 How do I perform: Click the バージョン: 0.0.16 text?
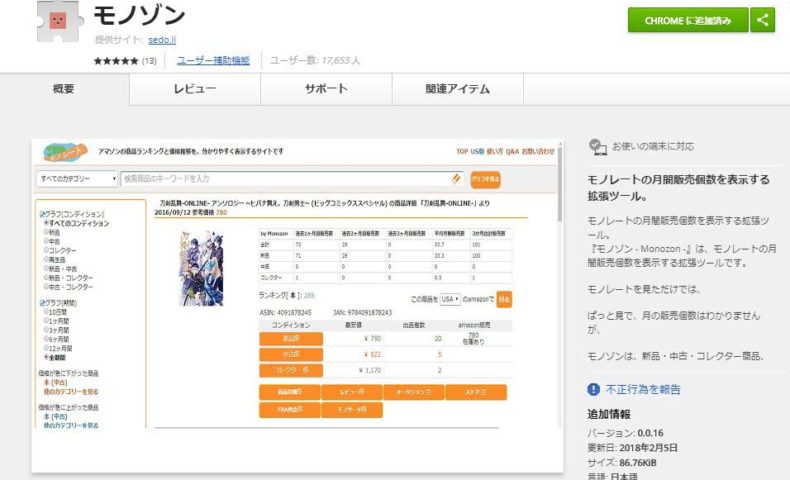(625, 433)
